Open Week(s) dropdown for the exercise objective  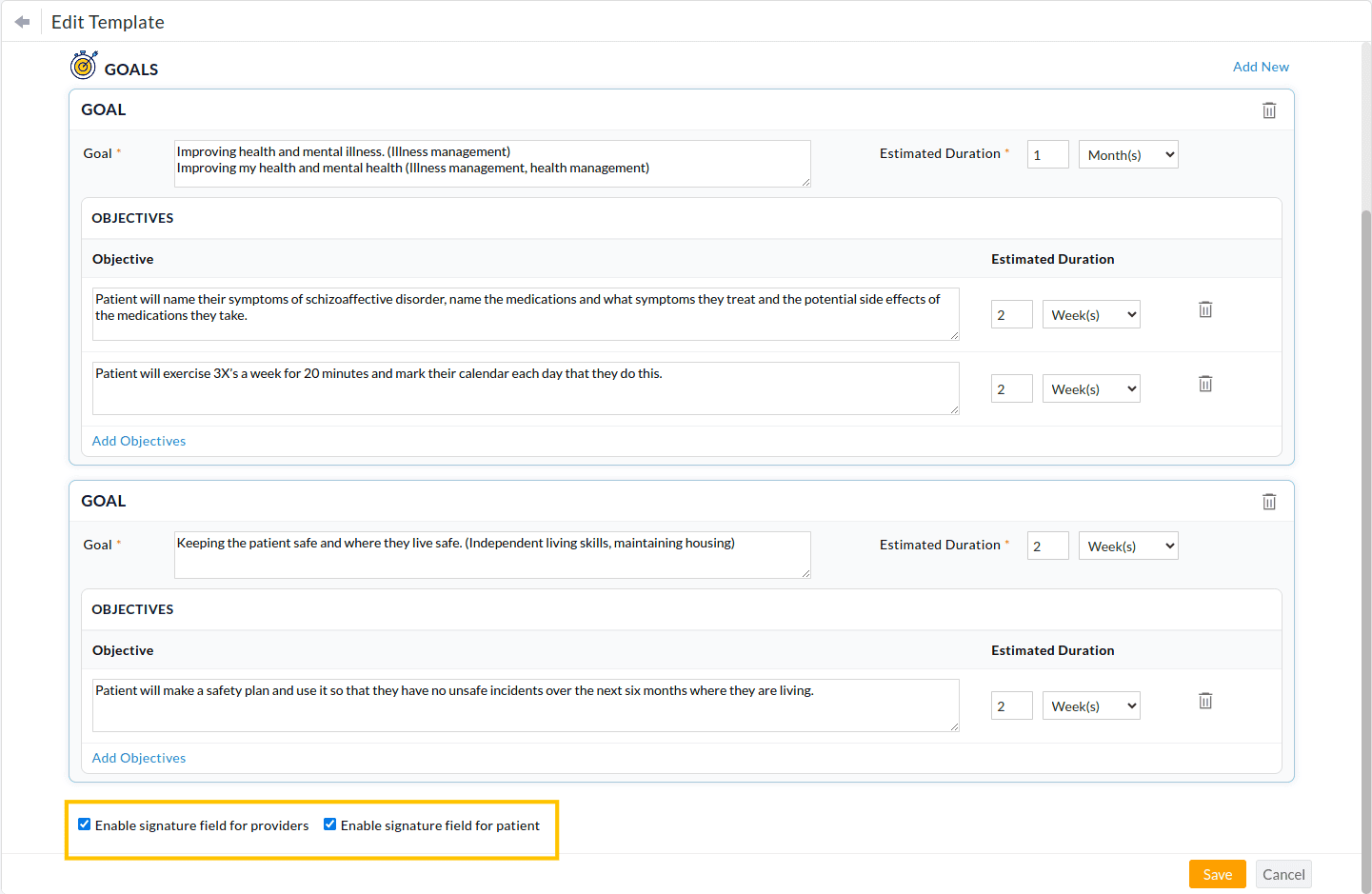[x=1091, y=387]
